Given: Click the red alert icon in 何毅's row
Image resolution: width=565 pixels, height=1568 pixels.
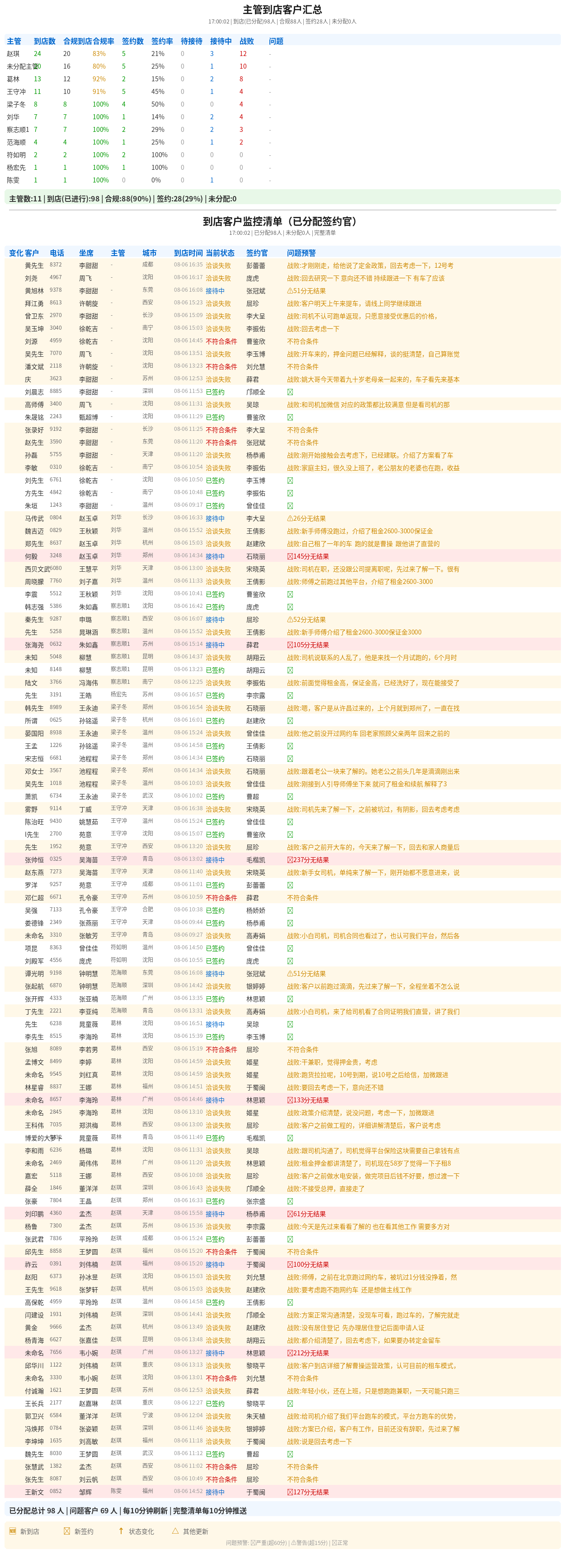Looking at the screenshot, I should (x=290, y=556).
